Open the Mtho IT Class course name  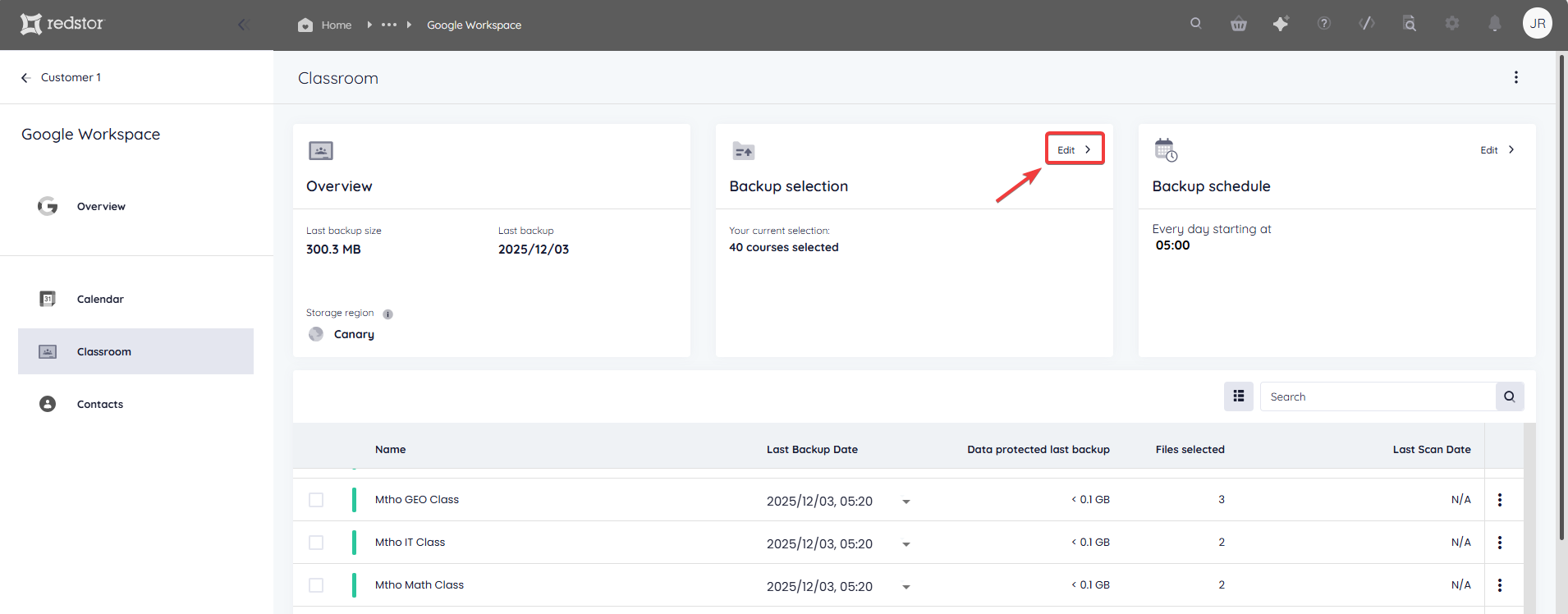tap(410, 542)
